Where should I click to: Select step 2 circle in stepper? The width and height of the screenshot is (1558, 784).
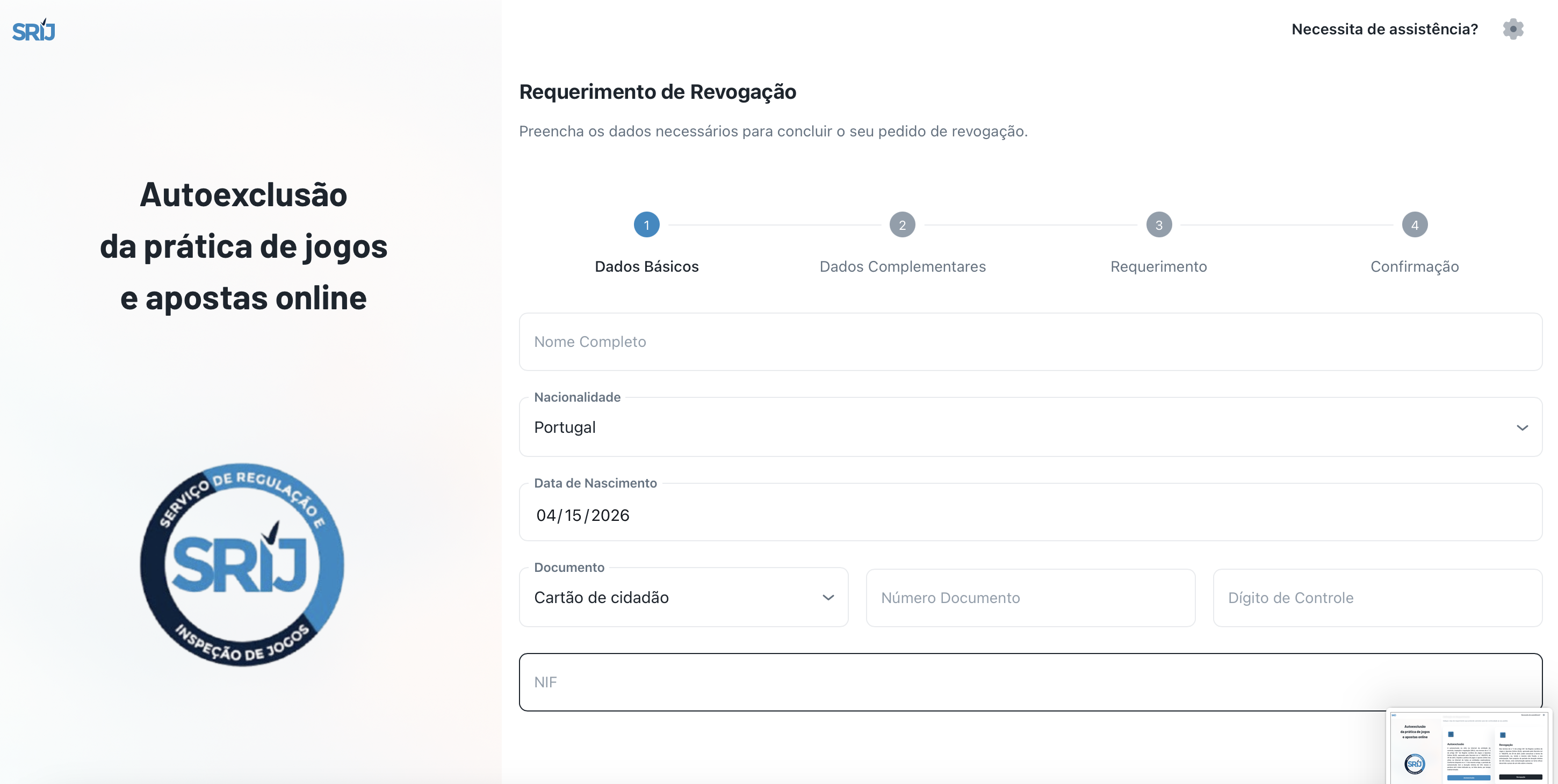click(903, 225)
